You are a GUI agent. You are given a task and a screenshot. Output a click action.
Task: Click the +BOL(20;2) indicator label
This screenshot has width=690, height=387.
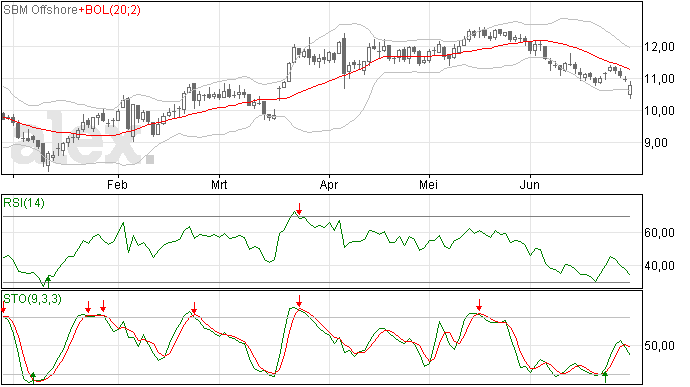click(x=110, y=10)
